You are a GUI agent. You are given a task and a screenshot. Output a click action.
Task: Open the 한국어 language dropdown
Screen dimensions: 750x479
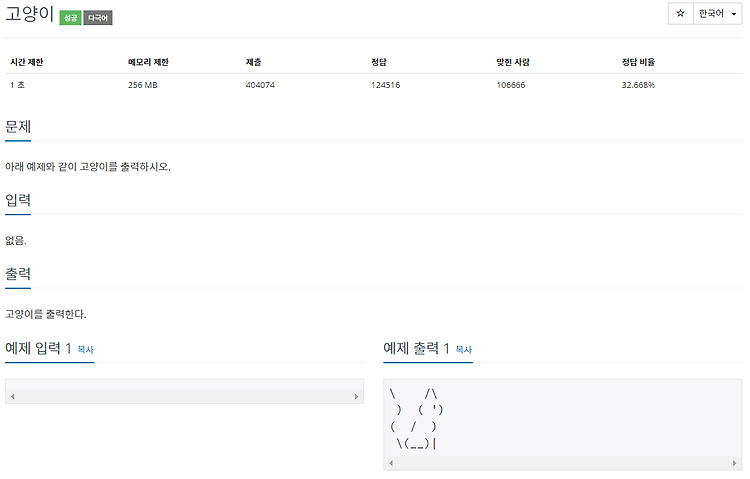click(717, 13)
